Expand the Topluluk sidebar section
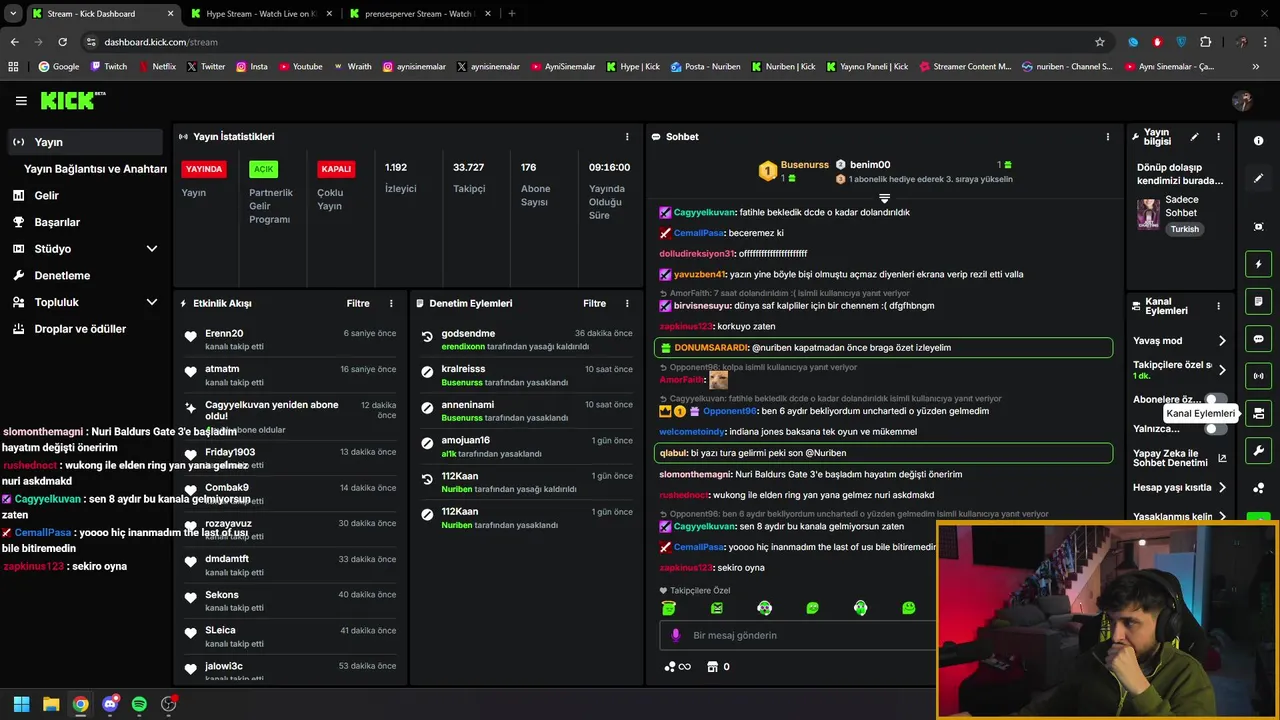Screen dimensions: 1280x720 [152, 302]
